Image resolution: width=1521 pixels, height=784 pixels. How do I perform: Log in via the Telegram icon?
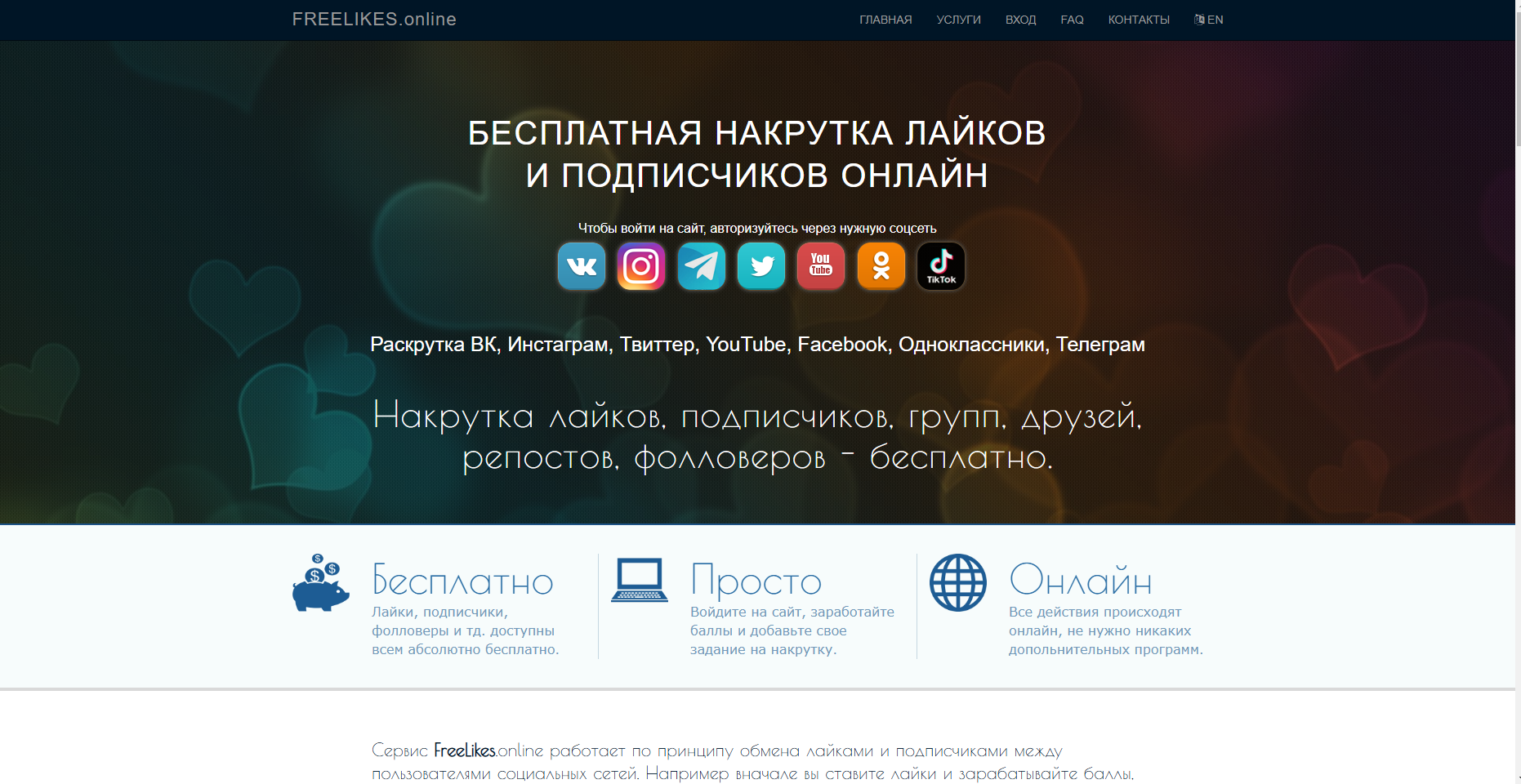coord(702,266)
